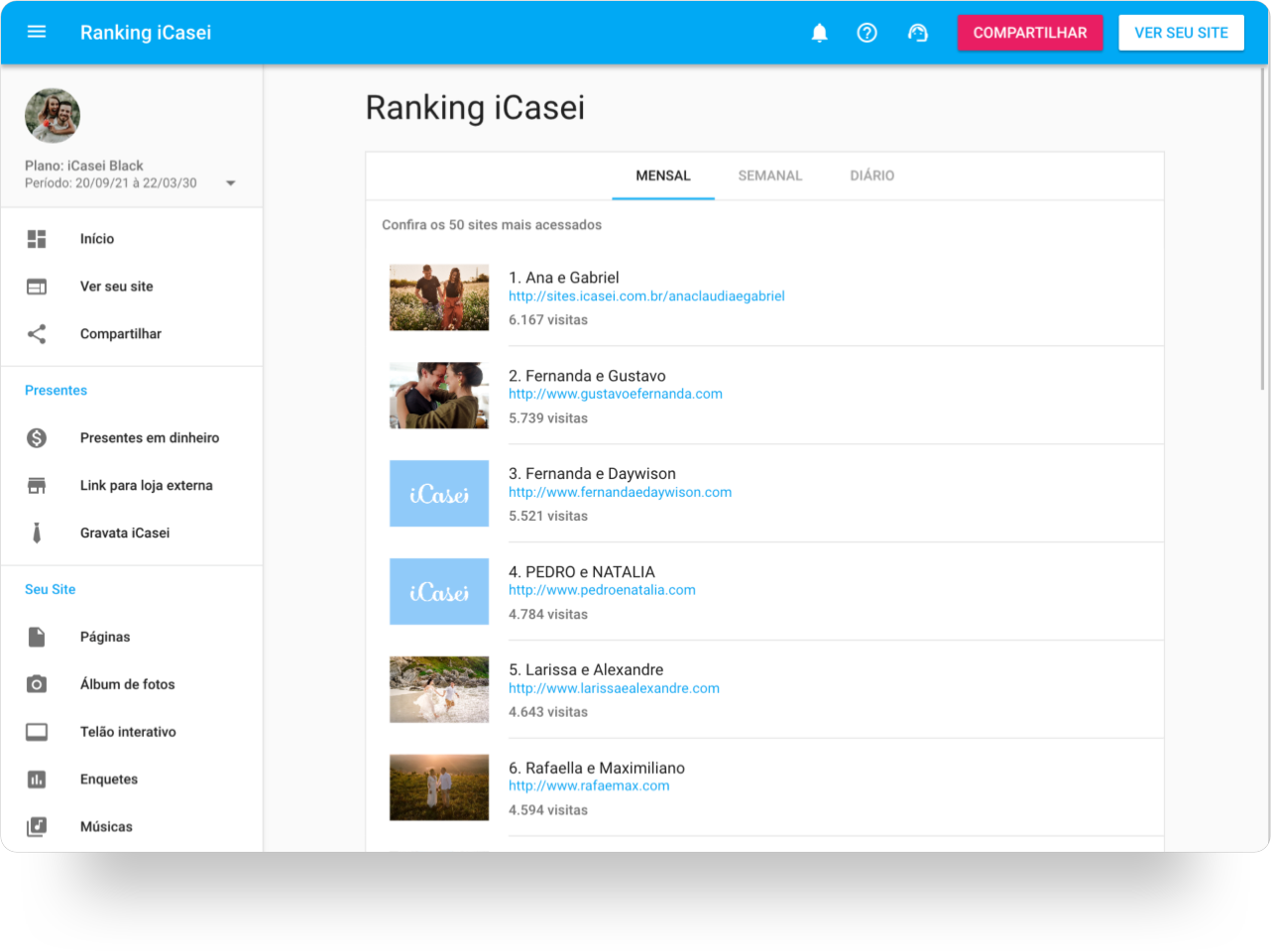Switch to the MENSAL tab
1271x952 pixels.
pos(663,176)
